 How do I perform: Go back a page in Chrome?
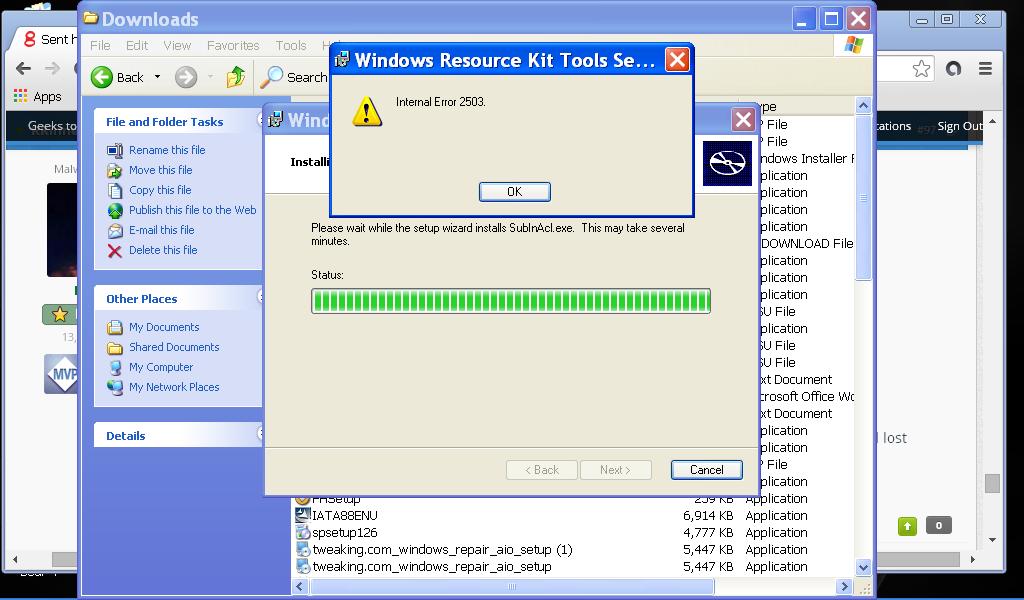coord(24,69)
